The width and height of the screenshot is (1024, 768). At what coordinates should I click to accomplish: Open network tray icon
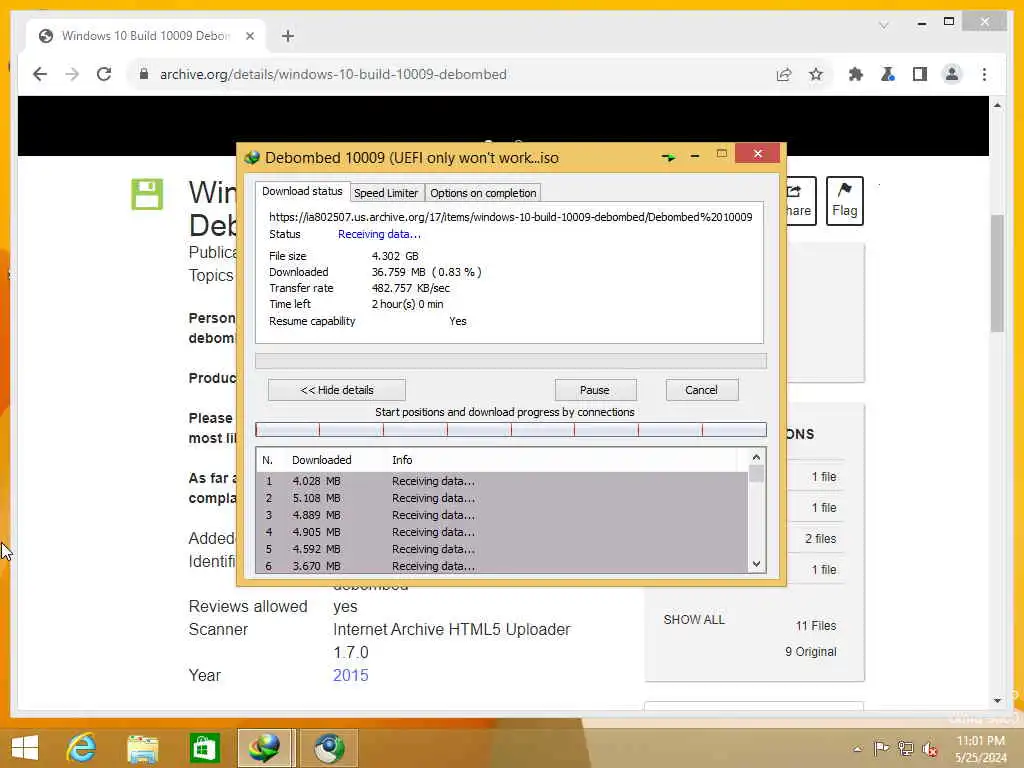[905, 748]
